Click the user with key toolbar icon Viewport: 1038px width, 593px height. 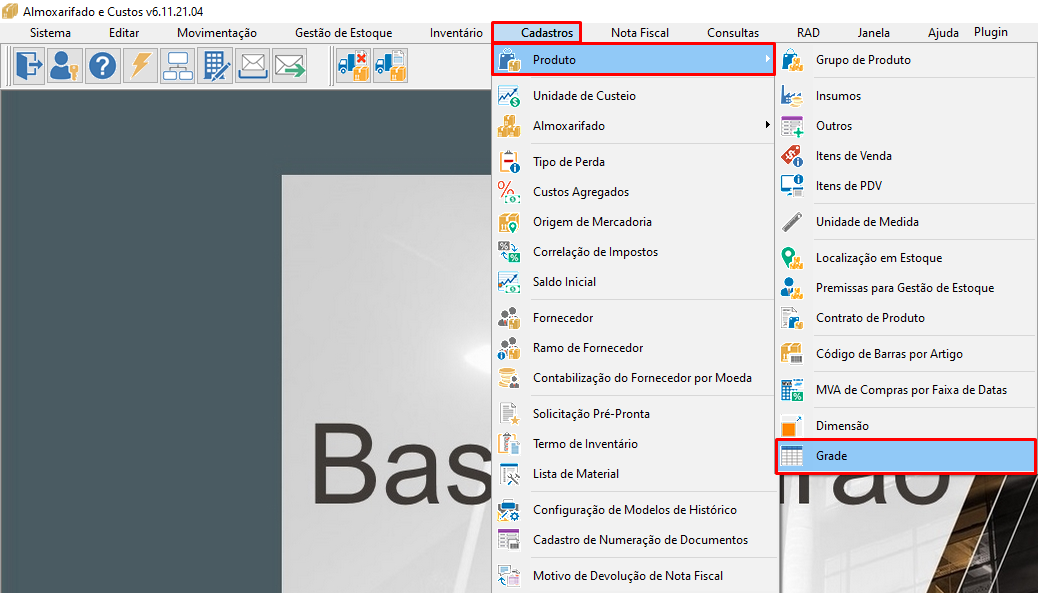65,66
